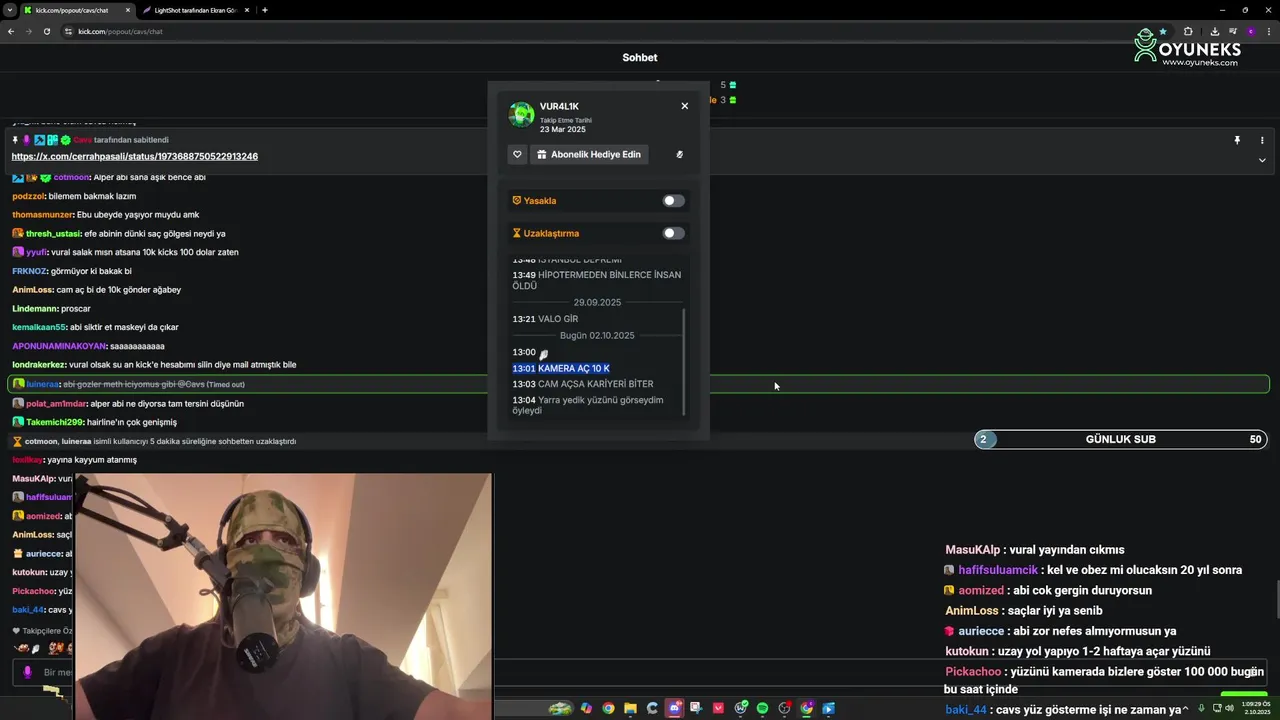The height and width of the screenshot is (720, 1280).
Task: Click thresh_ustasi username in chat
Action: pyautogui.click(x=54, y=234)
